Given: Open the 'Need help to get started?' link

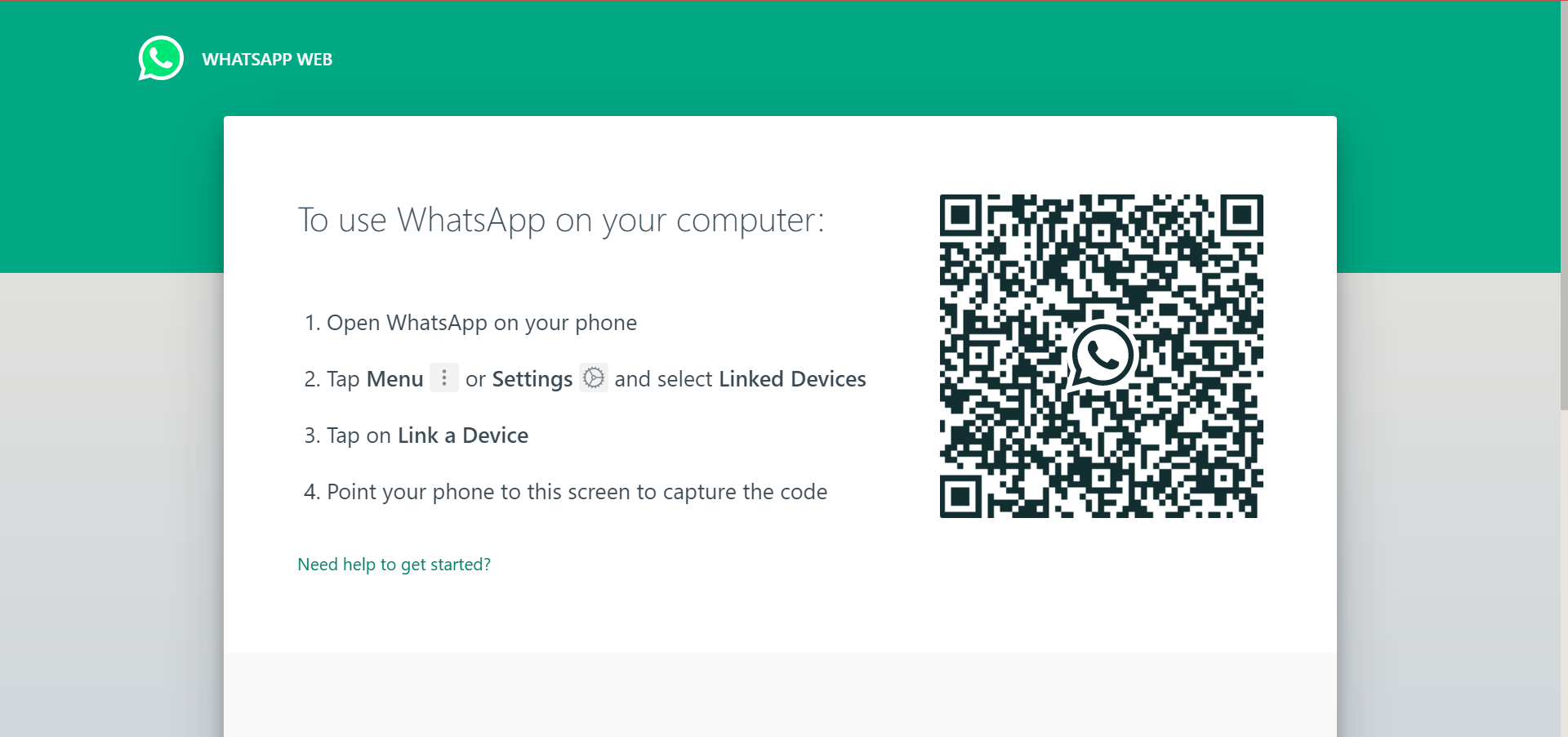Looking at the screenshot, I should pos(394,565).
